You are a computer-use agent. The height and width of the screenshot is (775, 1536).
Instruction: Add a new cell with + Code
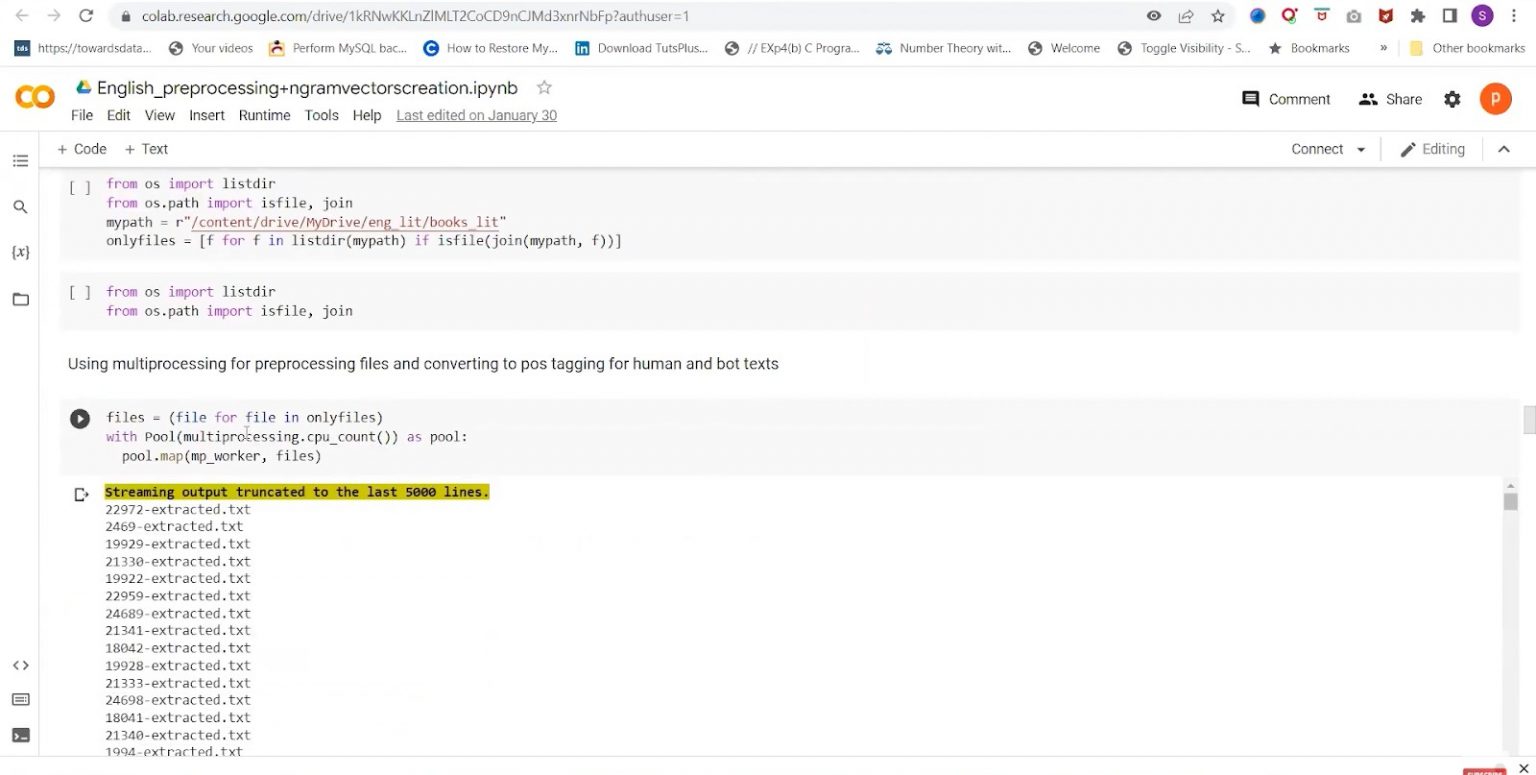(x=81, y=148)
